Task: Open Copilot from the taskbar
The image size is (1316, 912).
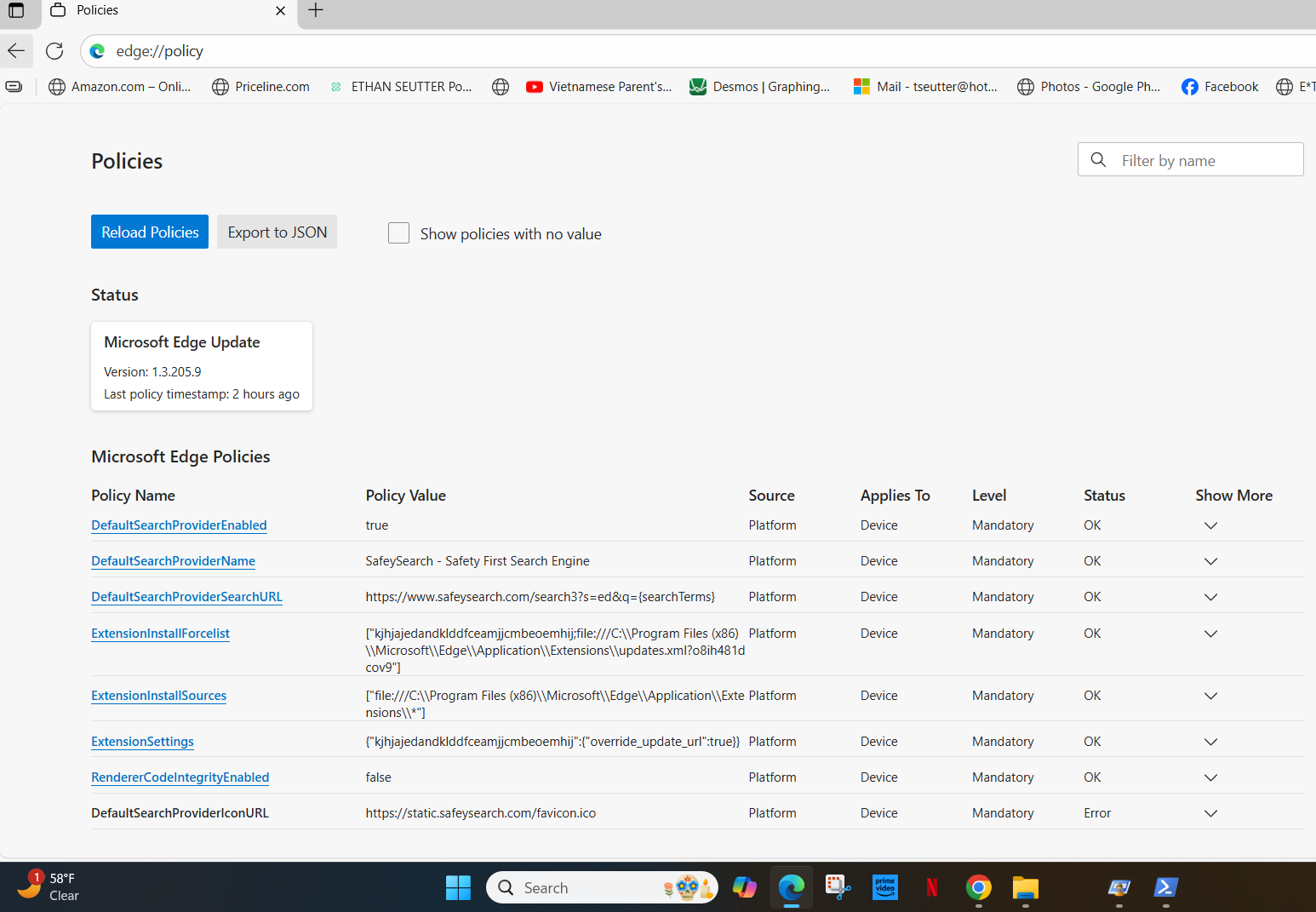Action: pyautogui.click(x=745, y=888)
